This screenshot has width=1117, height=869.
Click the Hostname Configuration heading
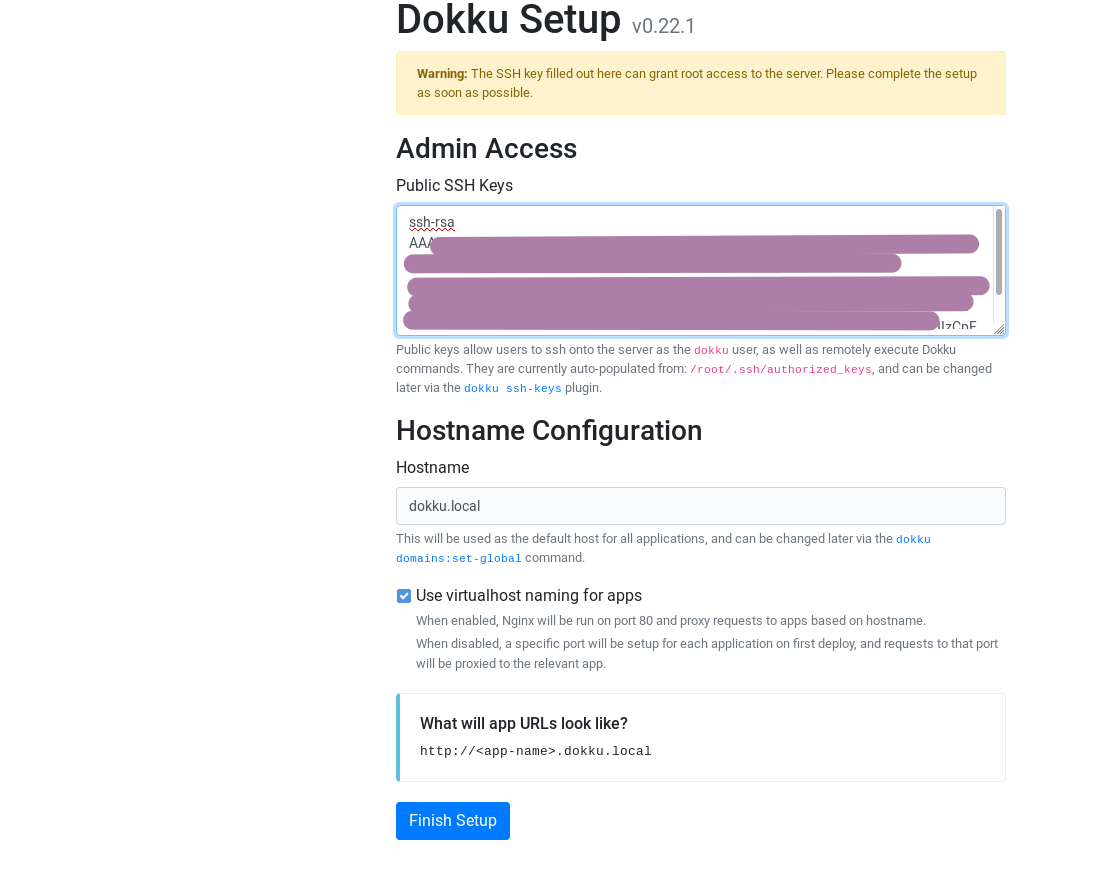click(549, 430)
